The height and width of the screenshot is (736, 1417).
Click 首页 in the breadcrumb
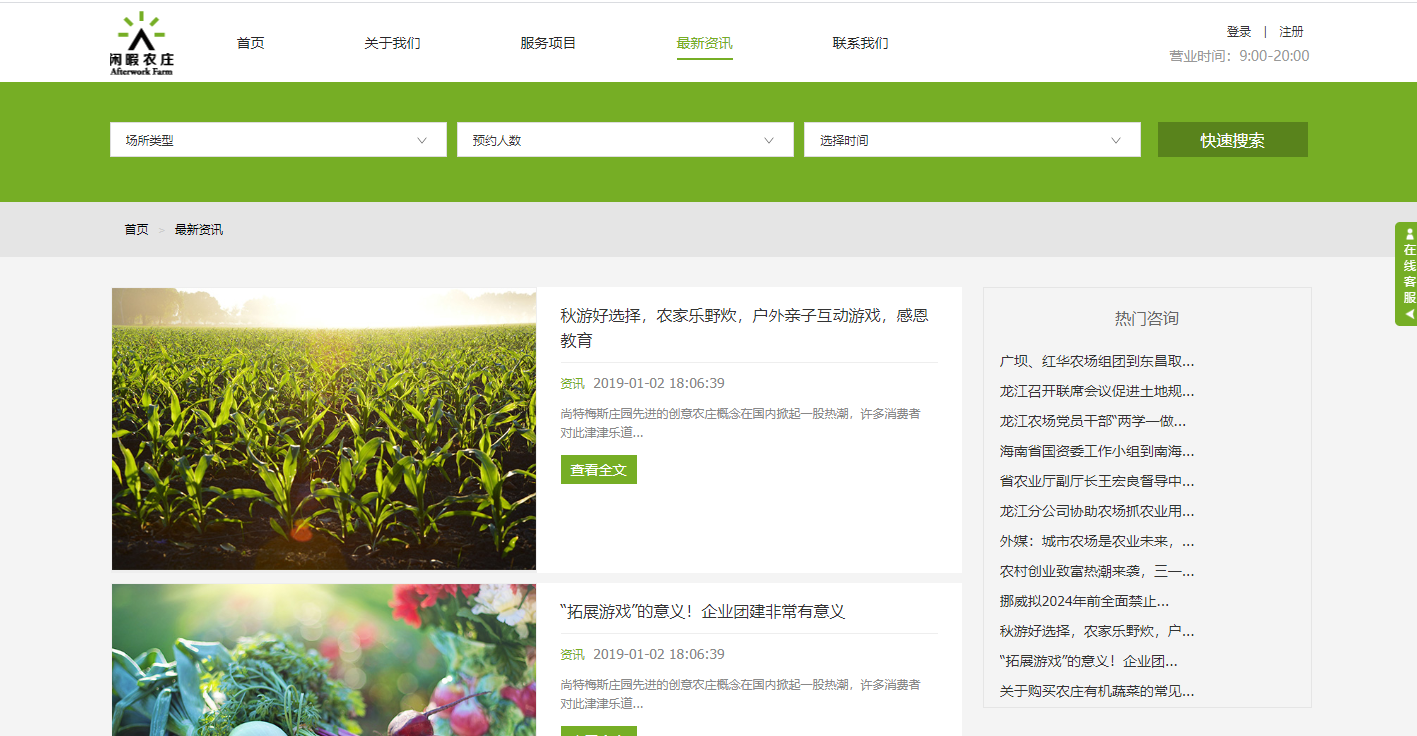click(x=136, y=230)
